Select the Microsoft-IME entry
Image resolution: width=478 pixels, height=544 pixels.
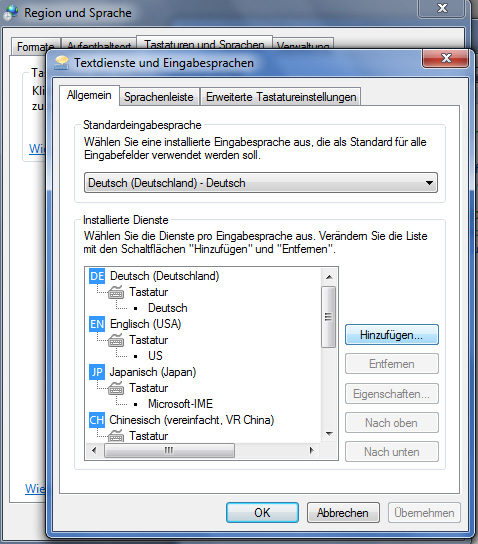[x=180, y=403]
